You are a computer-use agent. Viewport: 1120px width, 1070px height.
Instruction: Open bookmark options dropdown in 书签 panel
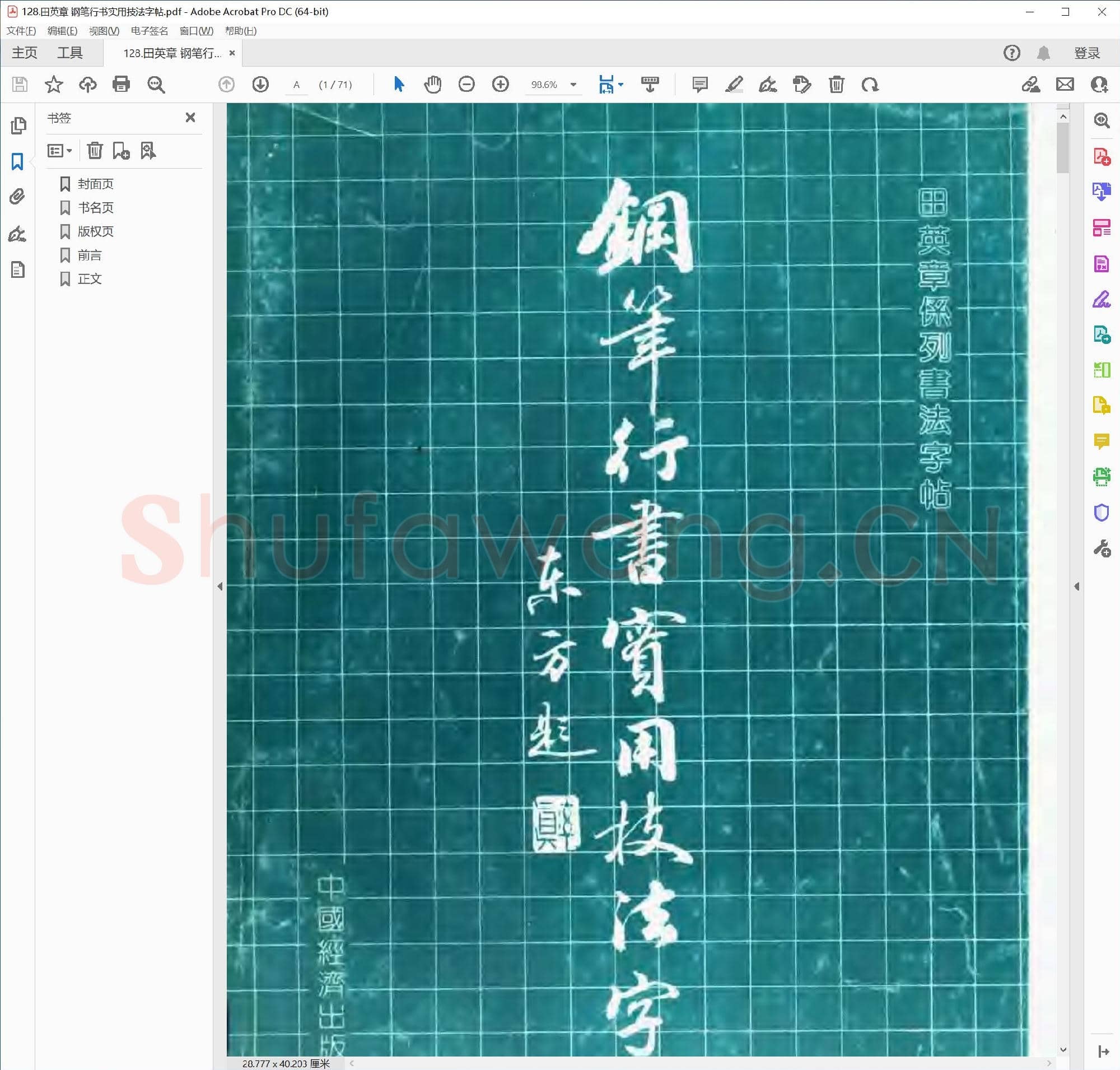59,150
